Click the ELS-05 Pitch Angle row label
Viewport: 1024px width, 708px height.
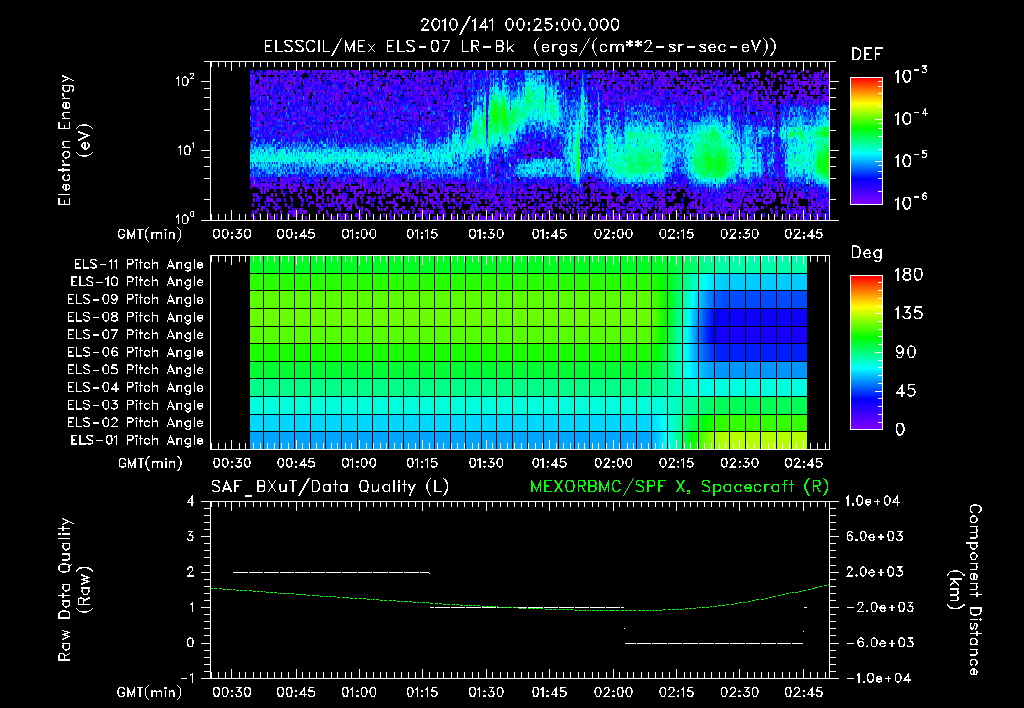pos(136,370)
